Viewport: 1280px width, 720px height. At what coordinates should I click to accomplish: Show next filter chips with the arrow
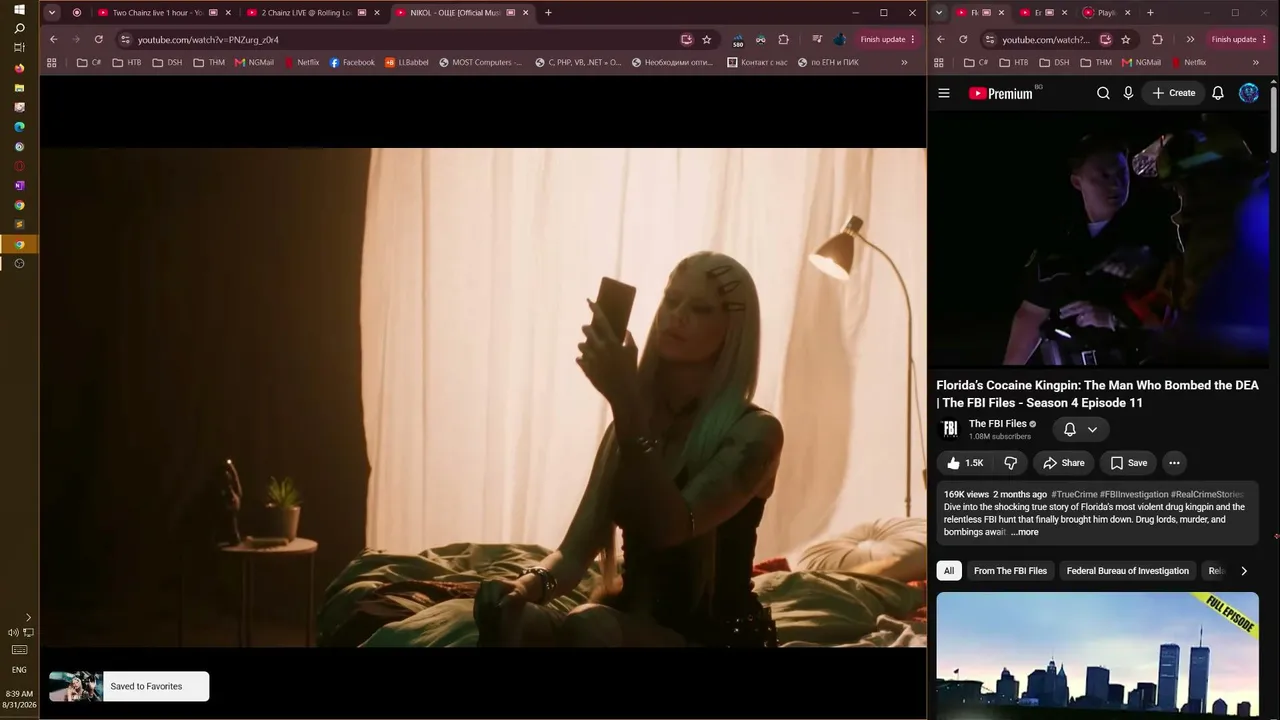tap(1244, 571)
